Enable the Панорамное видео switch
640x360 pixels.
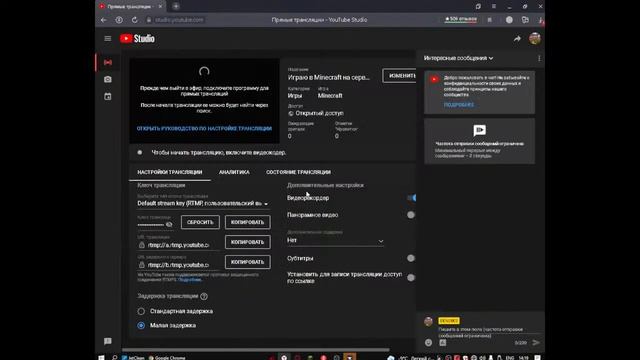point(411,215)
